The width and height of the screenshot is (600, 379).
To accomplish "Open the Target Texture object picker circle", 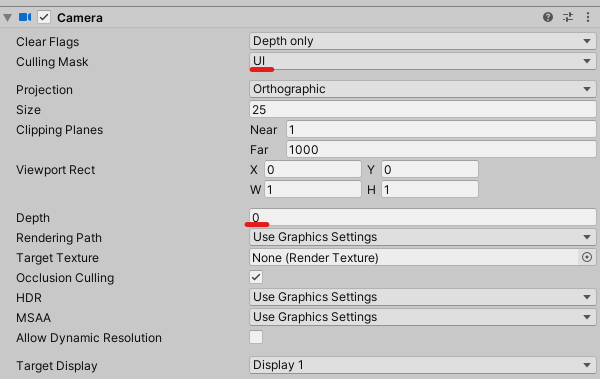I will tap(587, 257).
